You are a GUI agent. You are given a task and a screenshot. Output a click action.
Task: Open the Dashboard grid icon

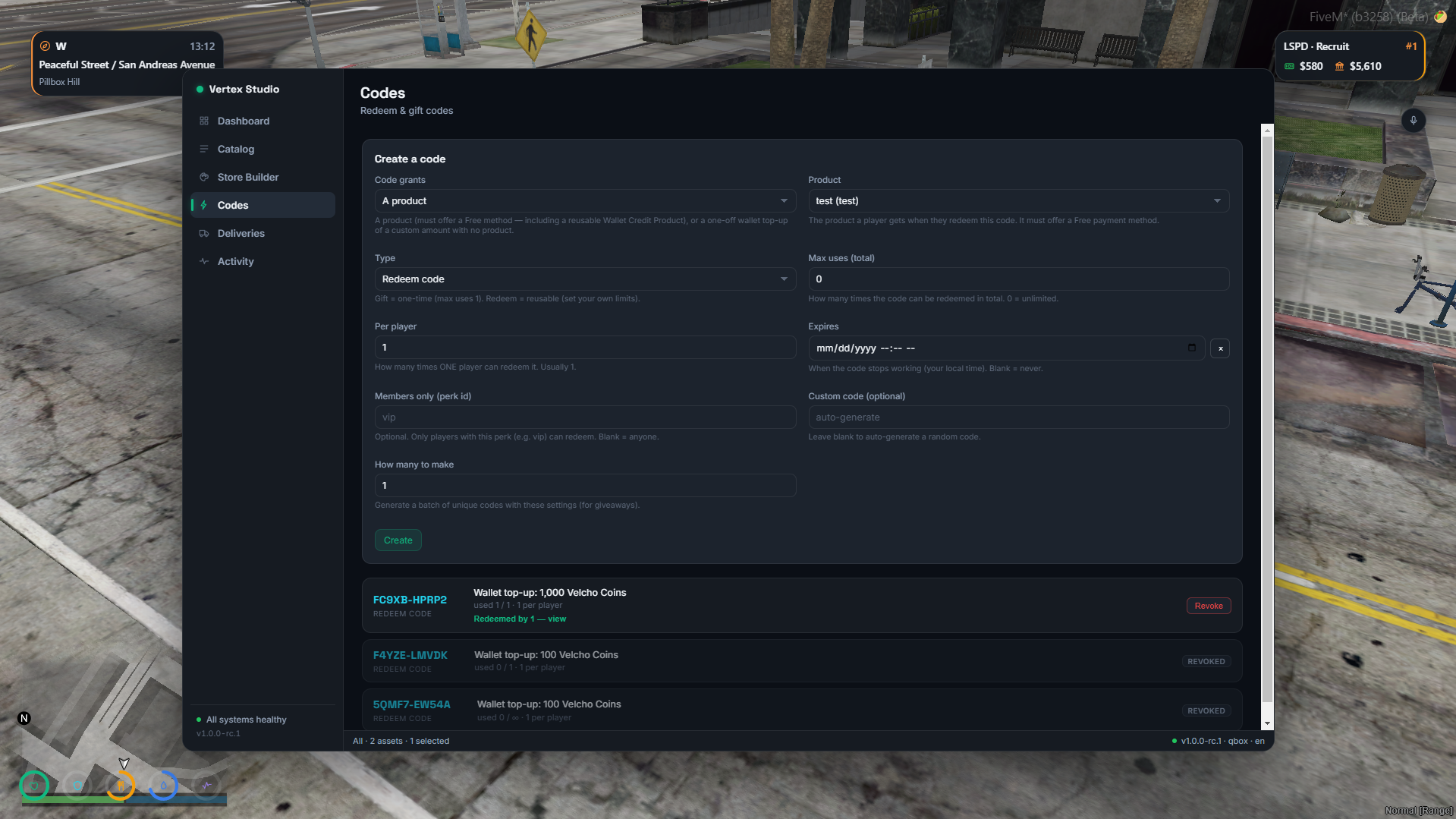click(204, 121)
